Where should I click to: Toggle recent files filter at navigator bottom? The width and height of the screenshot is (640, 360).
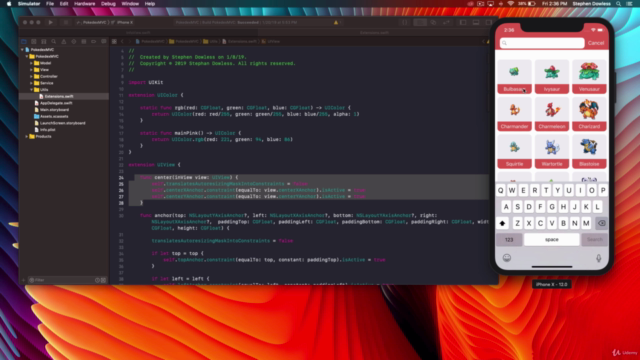click(x=97, y=280)
